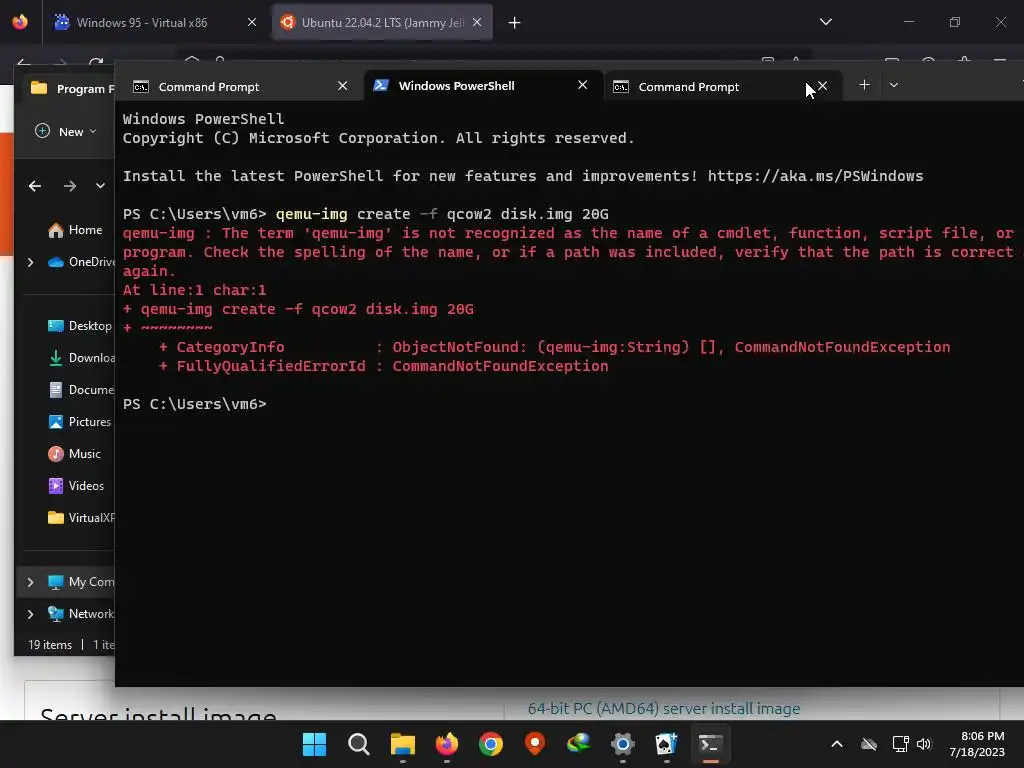This screenshot has width=1024, height=768.
Task: Go forward in File Explorer
Action: tap(70, 186)
